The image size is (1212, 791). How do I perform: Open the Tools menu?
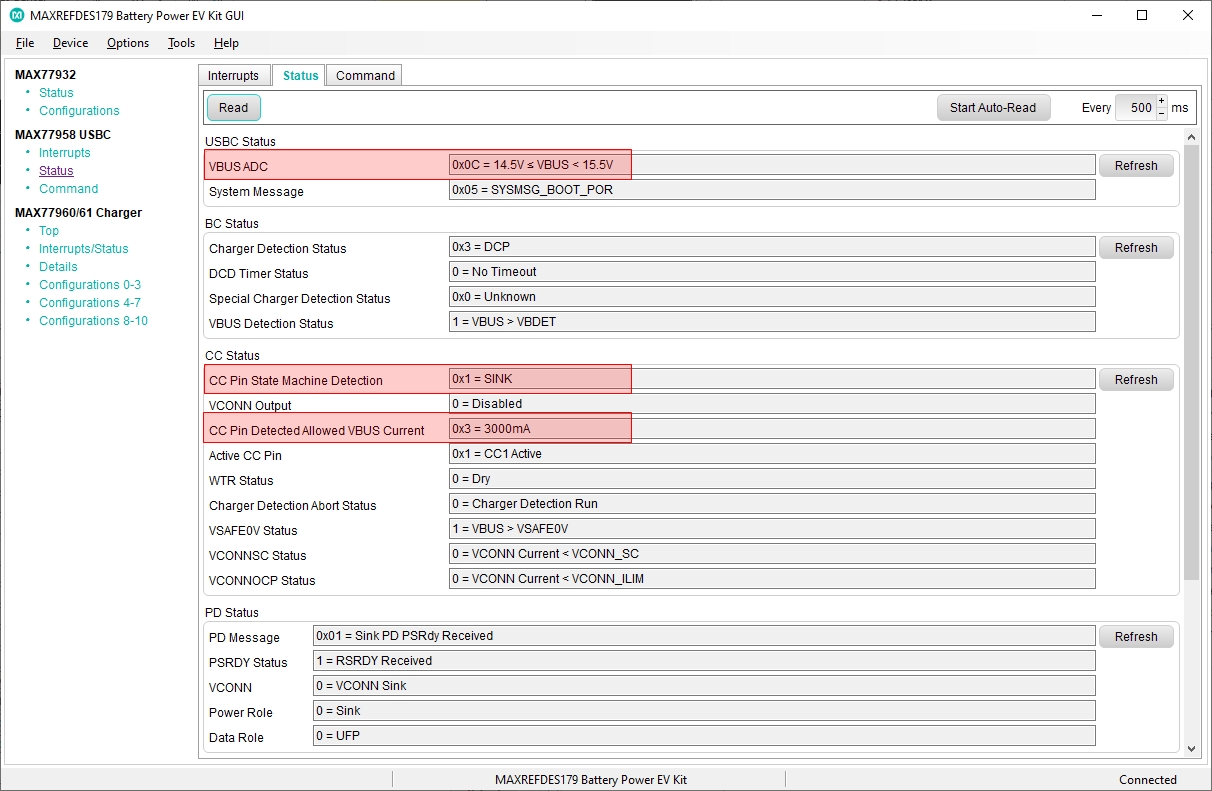click(181, 43)
